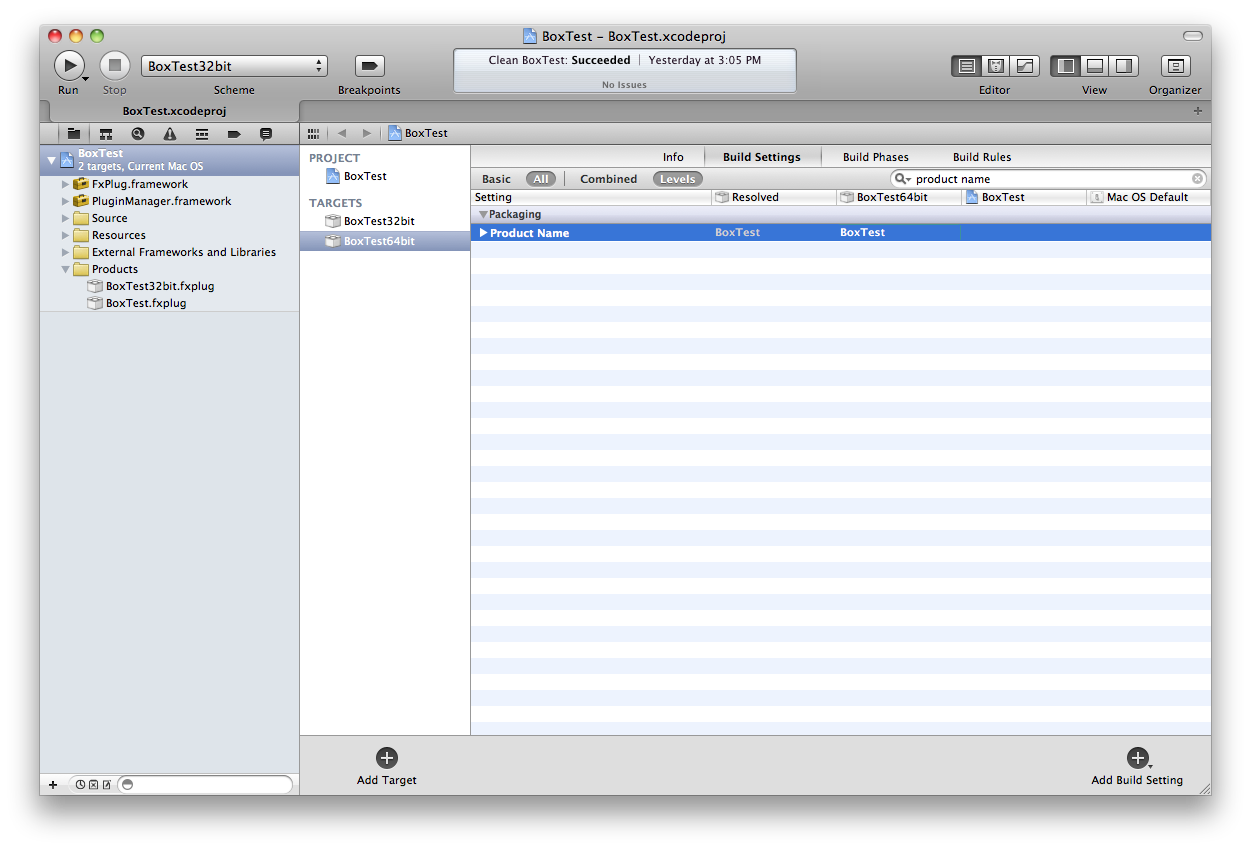
Task: Click the Run button in the toolbar
Action: (x=67, y=66)
